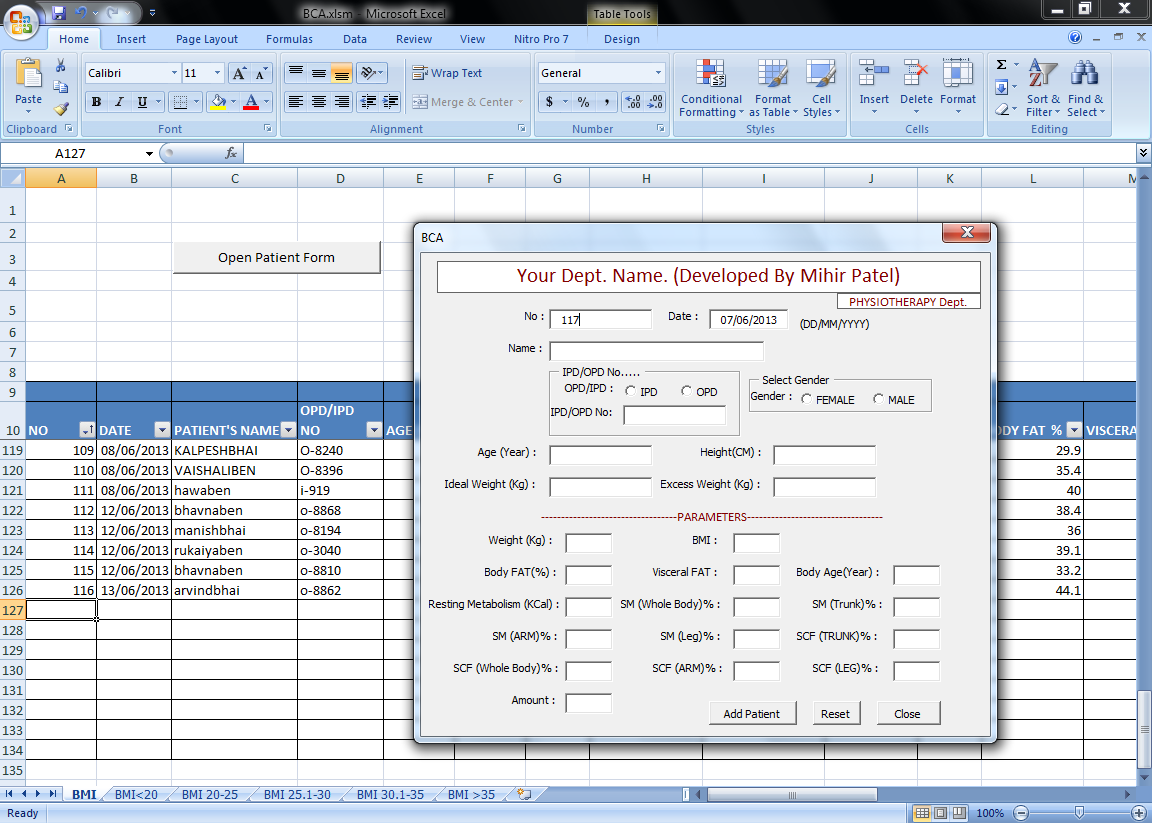Increase font size with grow font icon
This screenshot has width=1152, height=823.
(x=239, y=73)
